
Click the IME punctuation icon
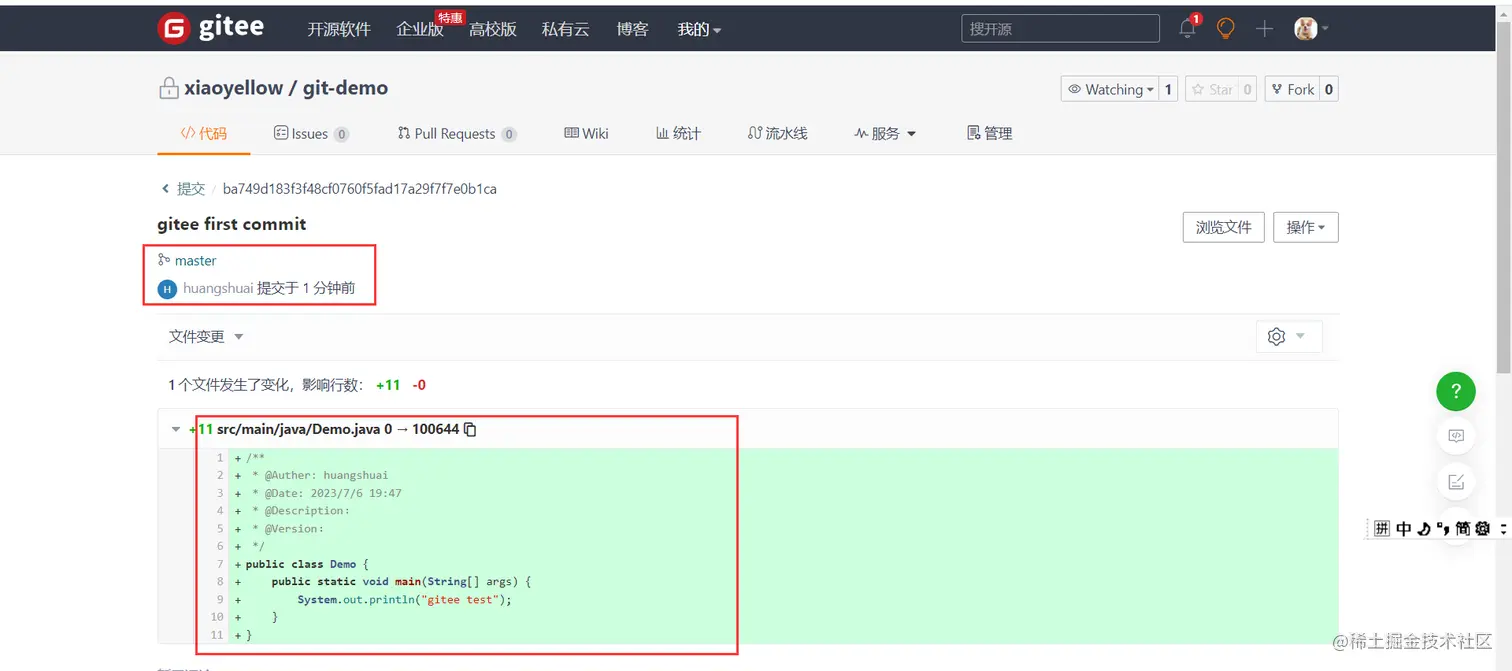(x=1443, y=528)
